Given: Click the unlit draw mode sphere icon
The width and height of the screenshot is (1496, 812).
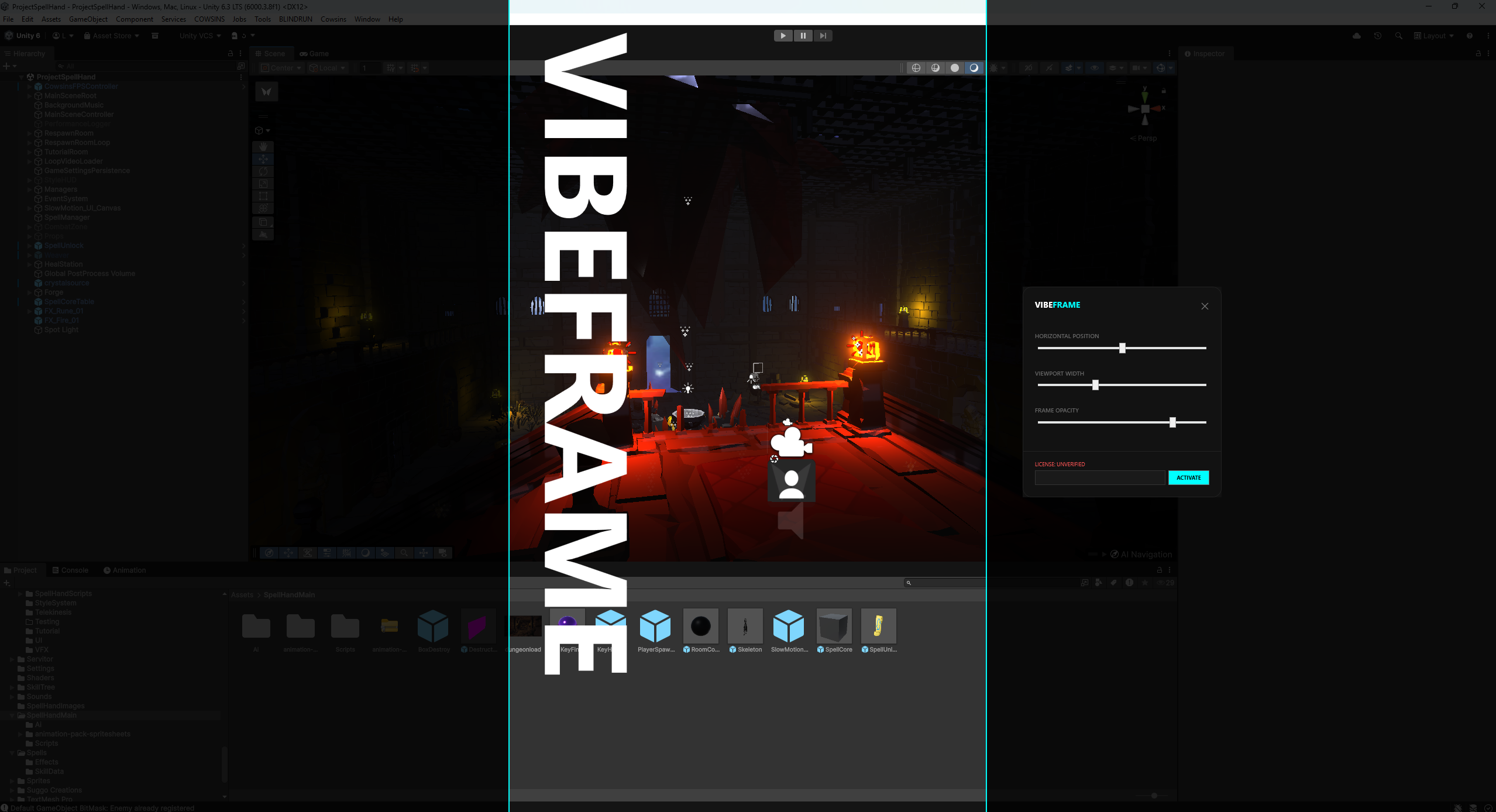Looking at the screenshot, I should [x=955, y=68].
